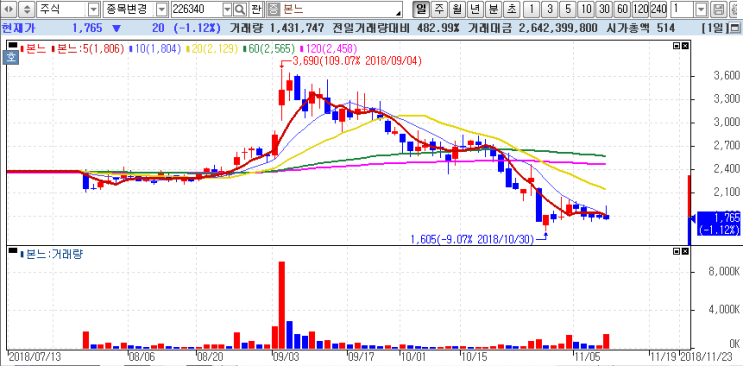Click the stock code field 226340

click(x=196, y=9)
